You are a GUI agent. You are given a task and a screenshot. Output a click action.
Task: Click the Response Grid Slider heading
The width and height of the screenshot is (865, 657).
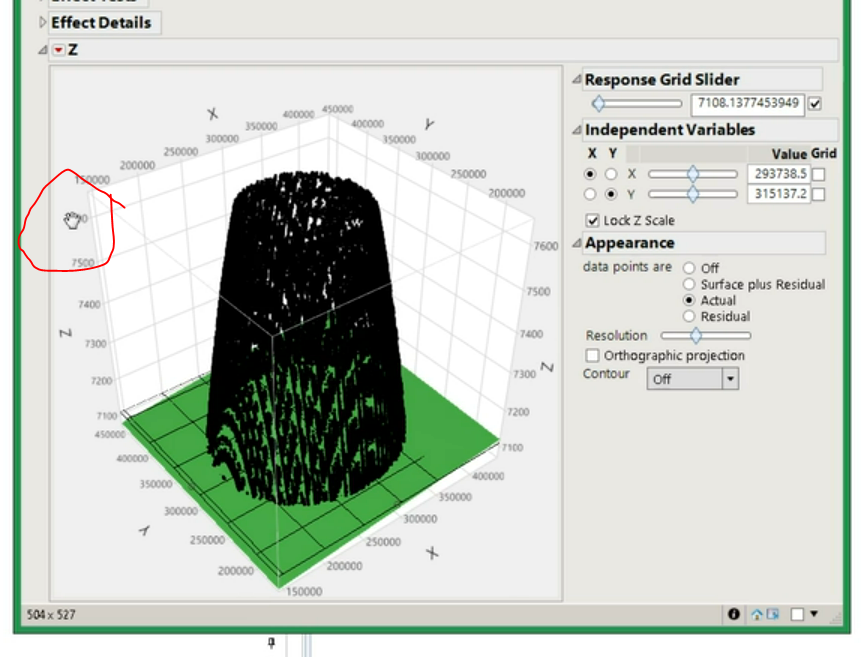[x=662, y=79]
